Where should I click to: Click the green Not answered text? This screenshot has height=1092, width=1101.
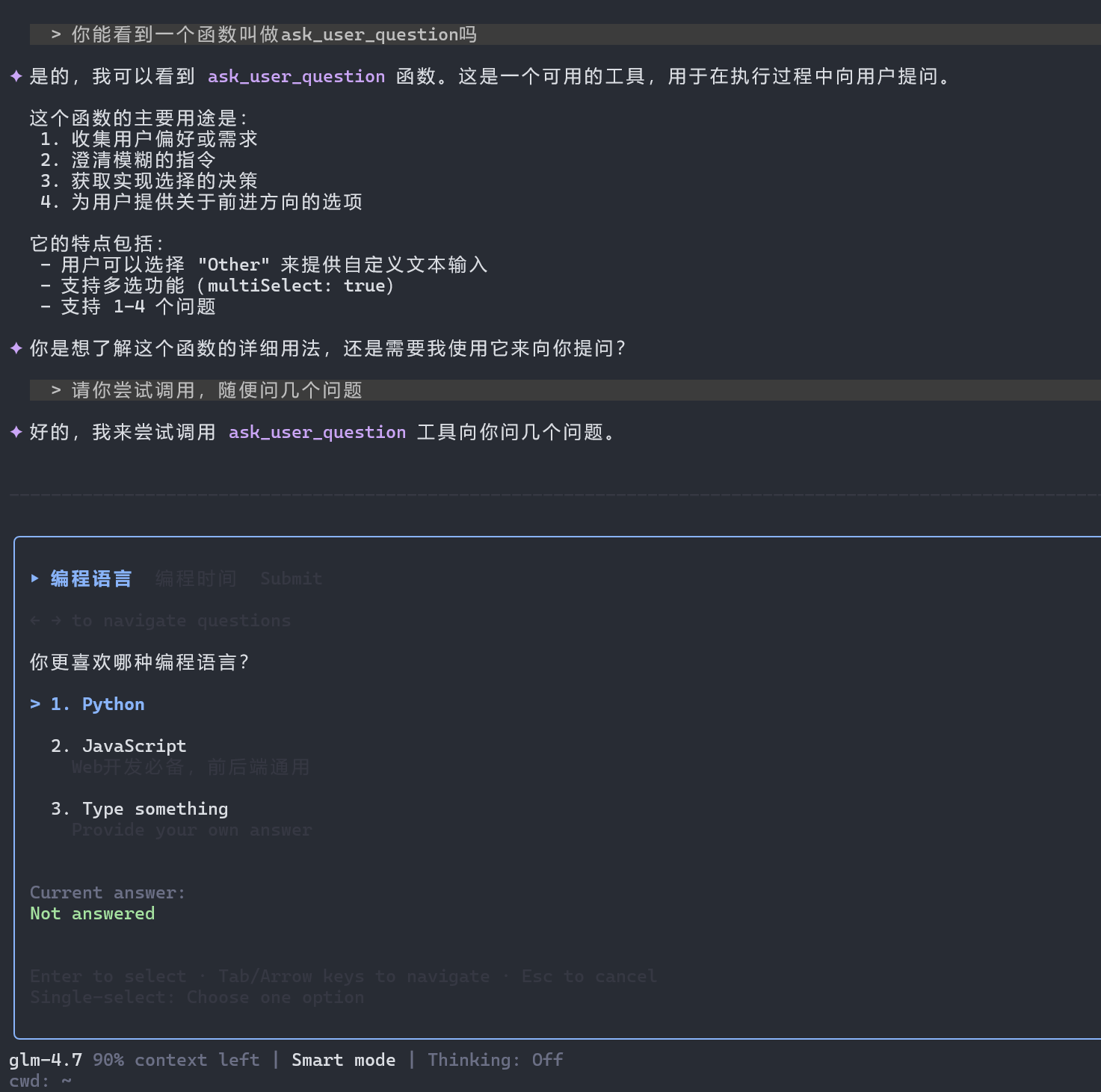92,913
